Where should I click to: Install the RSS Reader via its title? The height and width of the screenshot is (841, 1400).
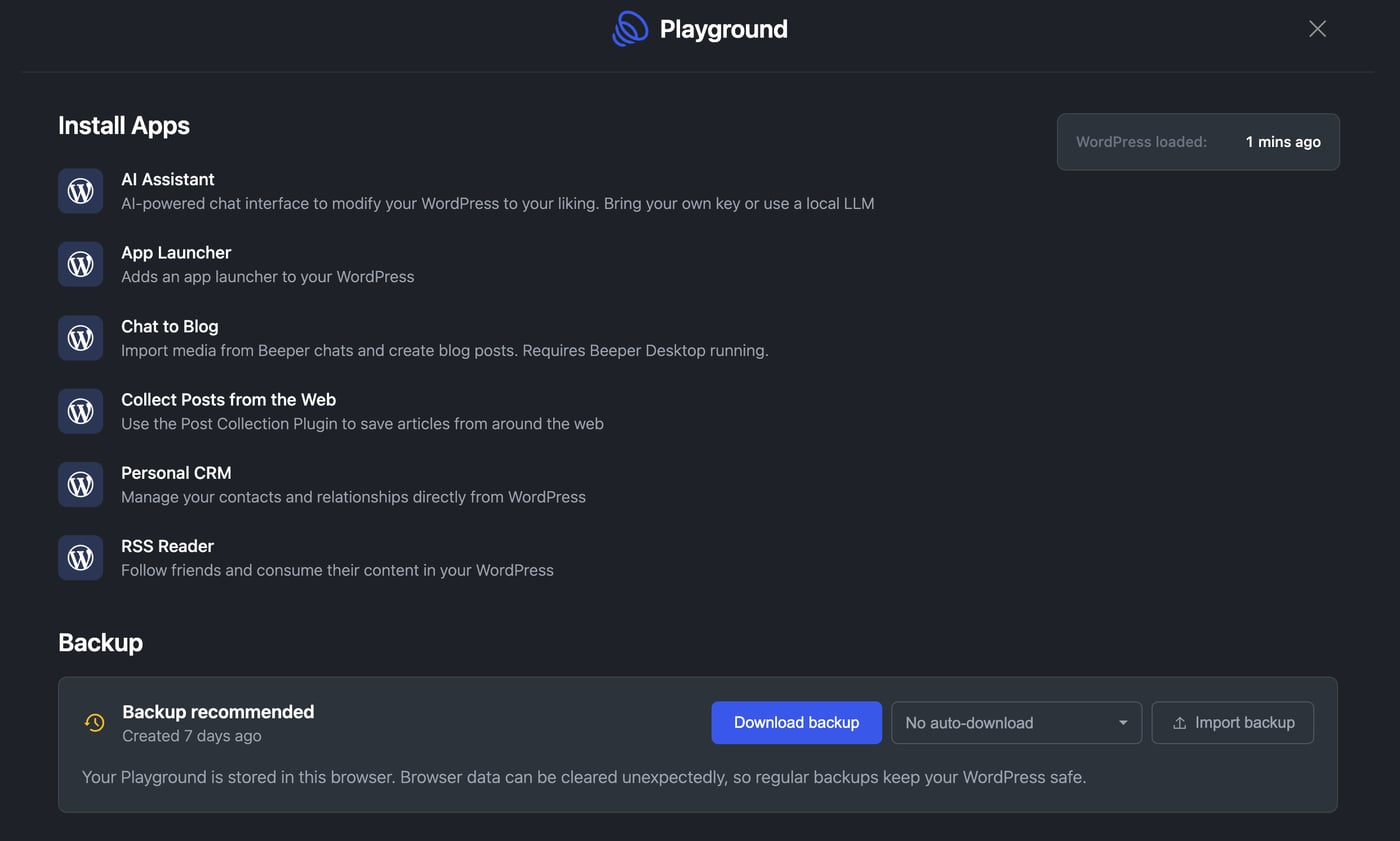pyautogui.click(x=167, y=546)
